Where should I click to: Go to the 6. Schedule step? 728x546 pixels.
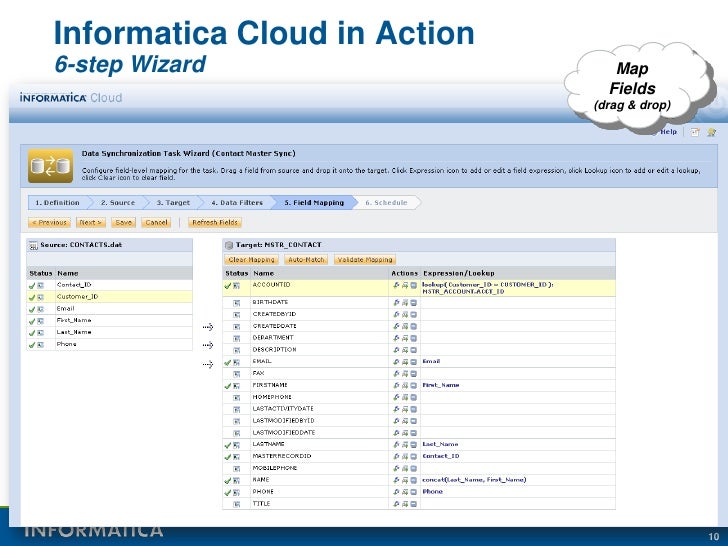coord(386,203)
